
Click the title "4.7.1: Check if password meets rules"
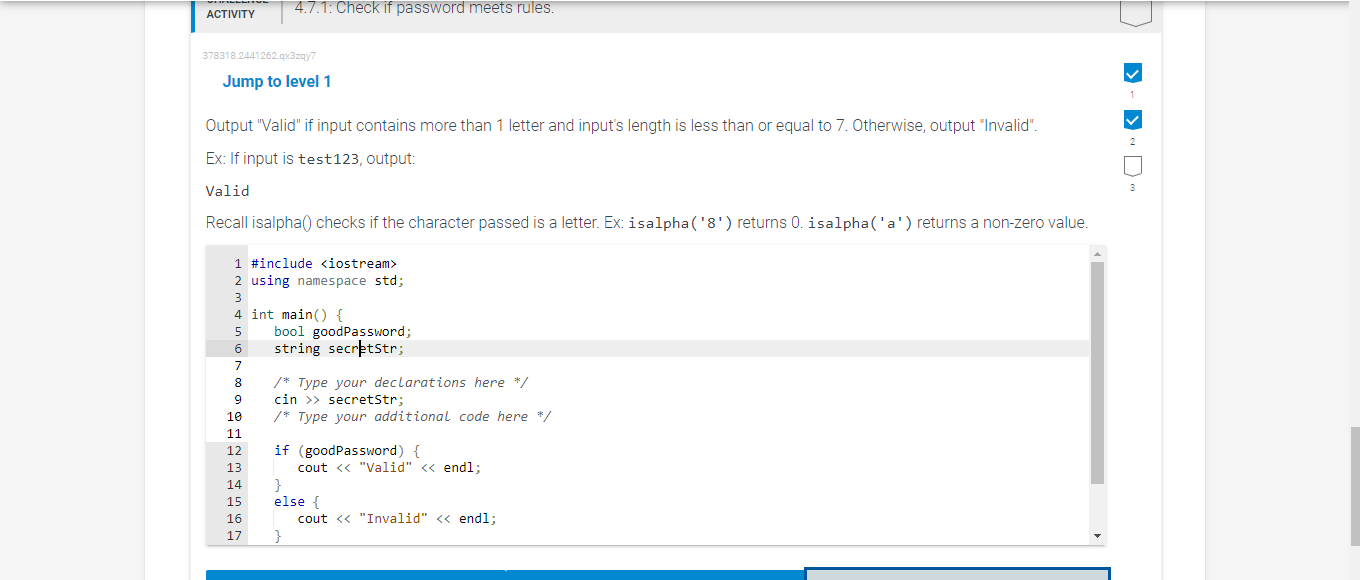point(423,8)
